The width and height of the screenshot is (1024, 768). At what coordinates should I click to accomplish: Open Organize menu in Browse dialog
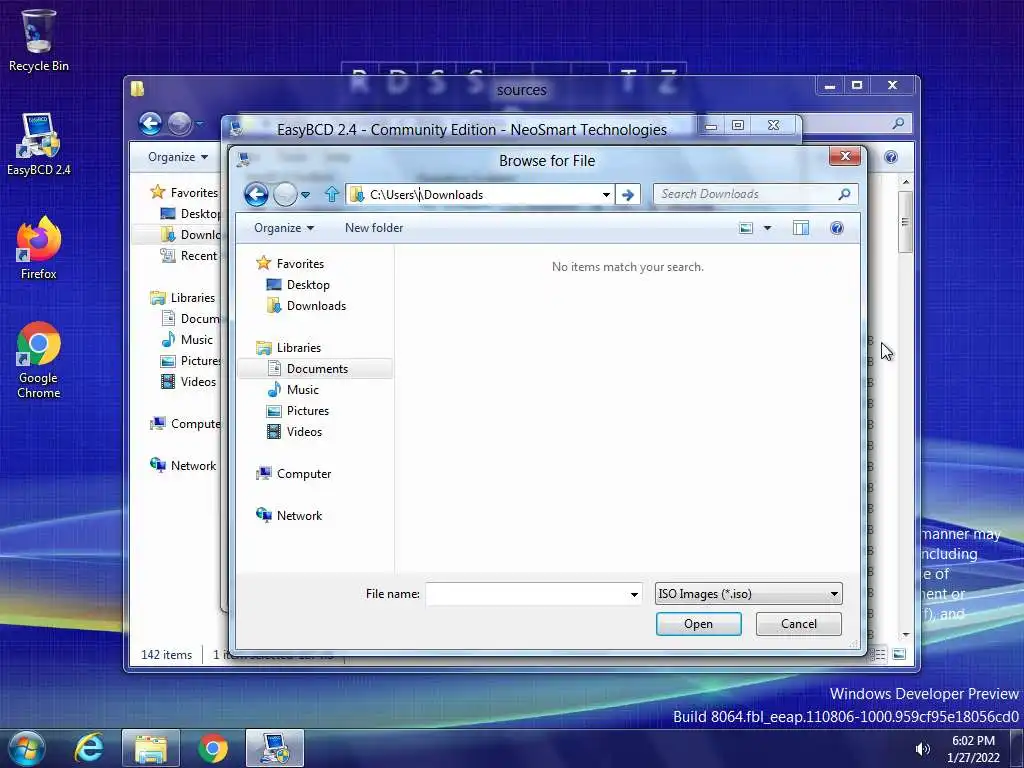tap(284, 228)
